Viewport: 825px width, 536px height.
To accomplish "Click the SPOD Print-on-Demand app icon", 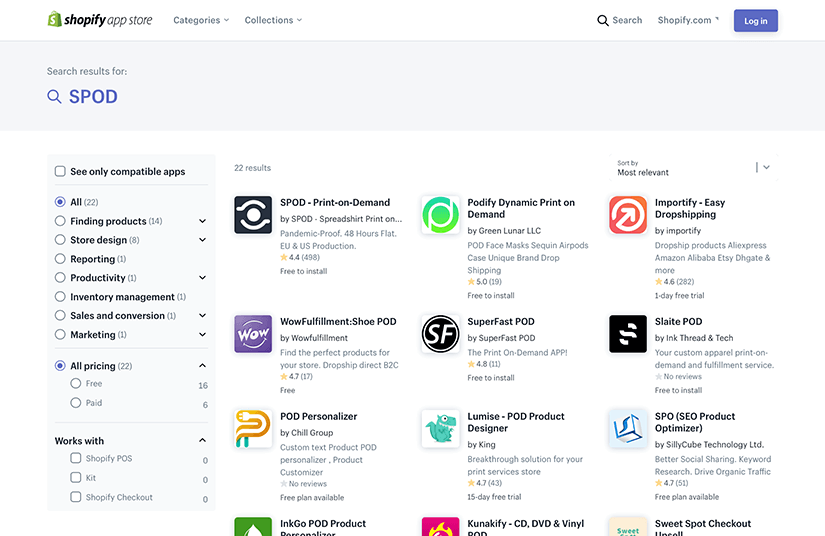I will coord(253,215).
